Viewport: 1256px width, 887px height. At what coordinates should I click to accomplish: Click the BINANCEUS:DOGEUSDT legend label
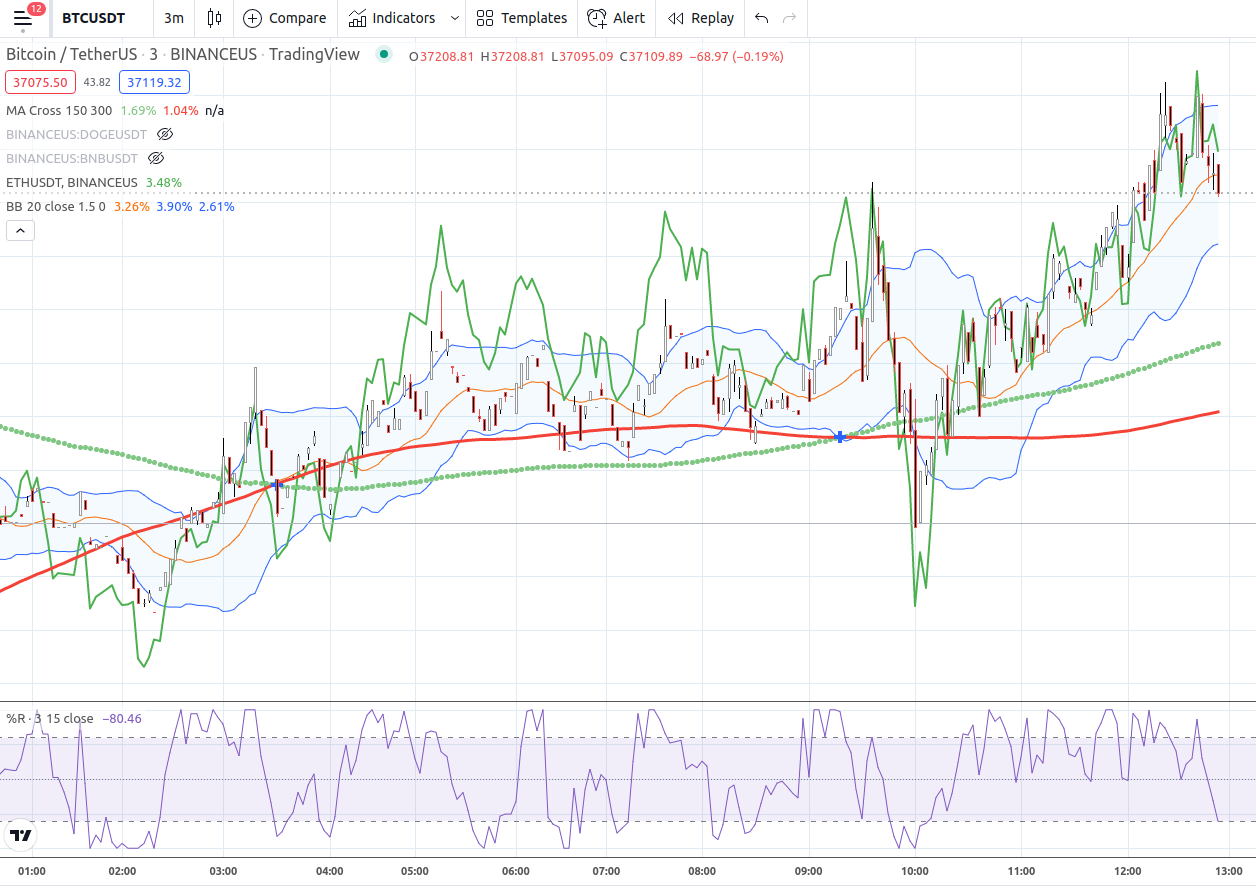[x=77, y=134]
